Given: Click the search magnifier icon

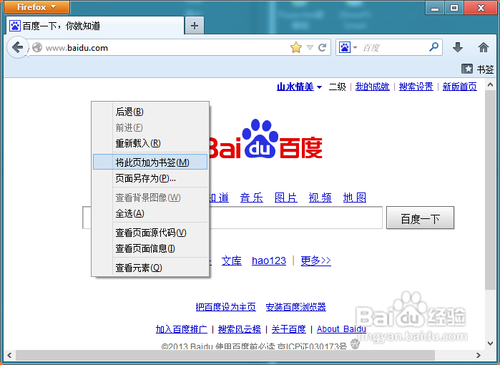Looking at the screenshot, I should [x=434, y=47].
